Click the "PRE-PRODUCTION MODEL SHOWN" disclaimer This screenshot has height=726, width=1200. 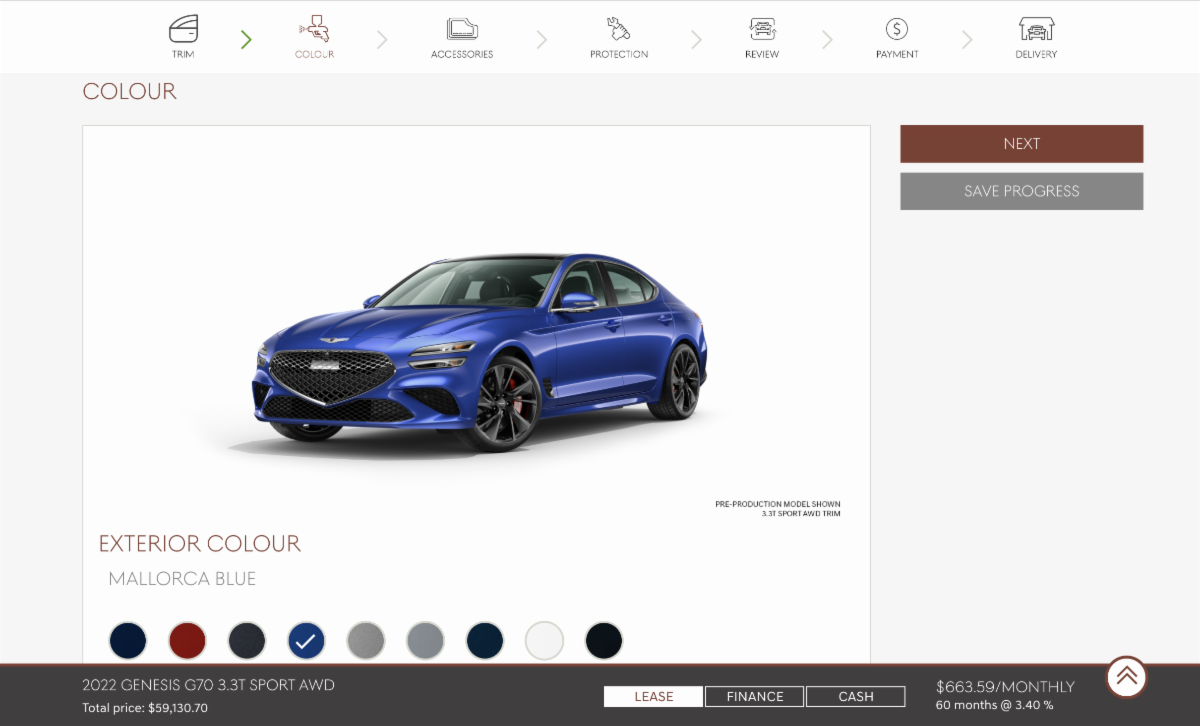tap(778, 504)
